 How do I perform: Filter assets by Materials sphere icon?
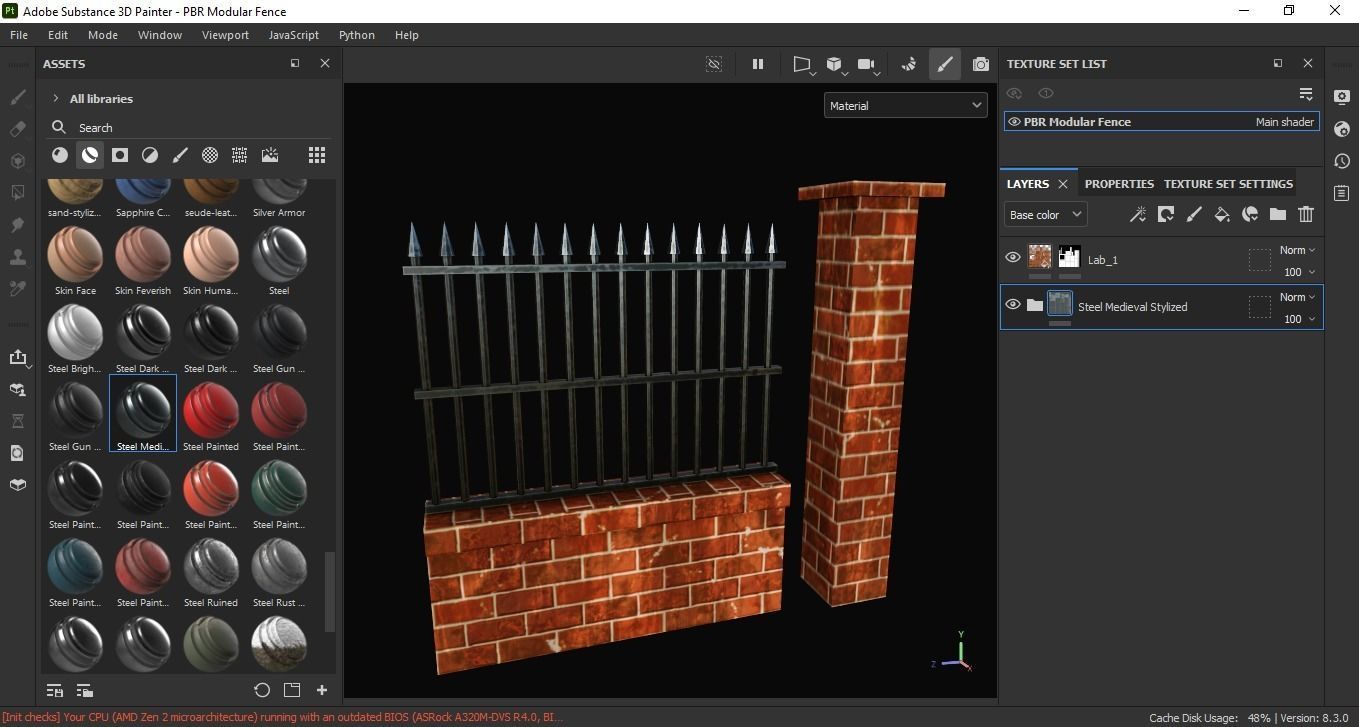pyautogui.click(x=60, y=155)
